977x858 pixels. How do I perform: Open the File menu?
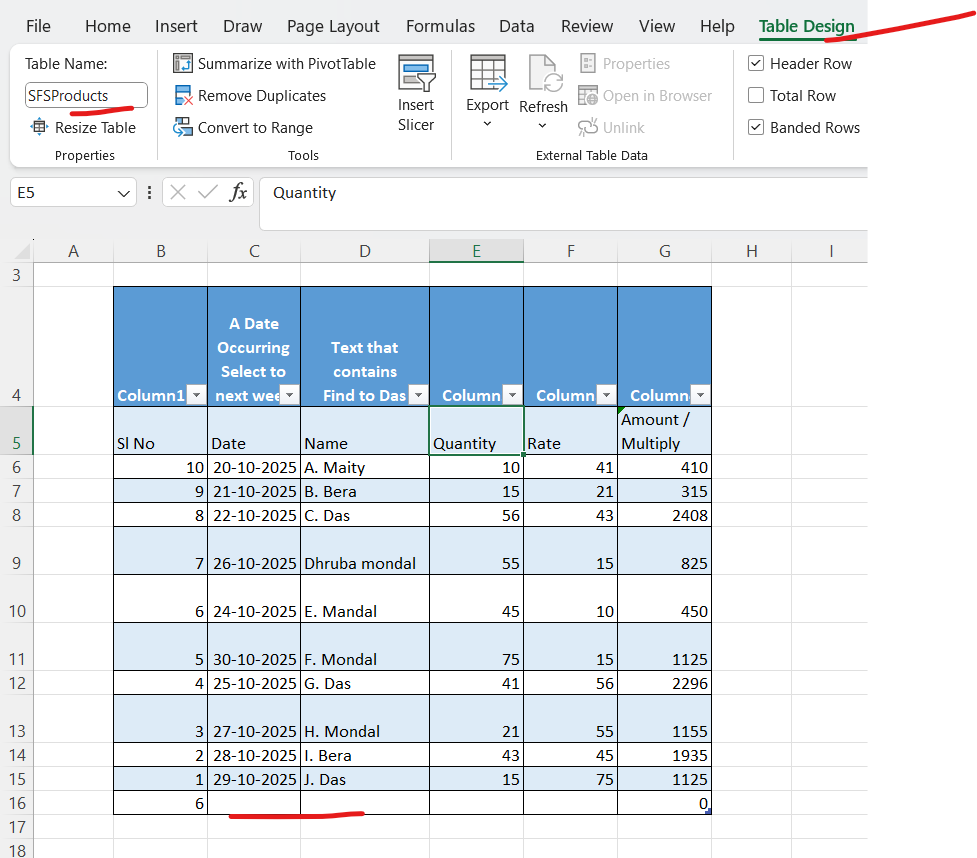pyautogui.click(x=38, y=27)
